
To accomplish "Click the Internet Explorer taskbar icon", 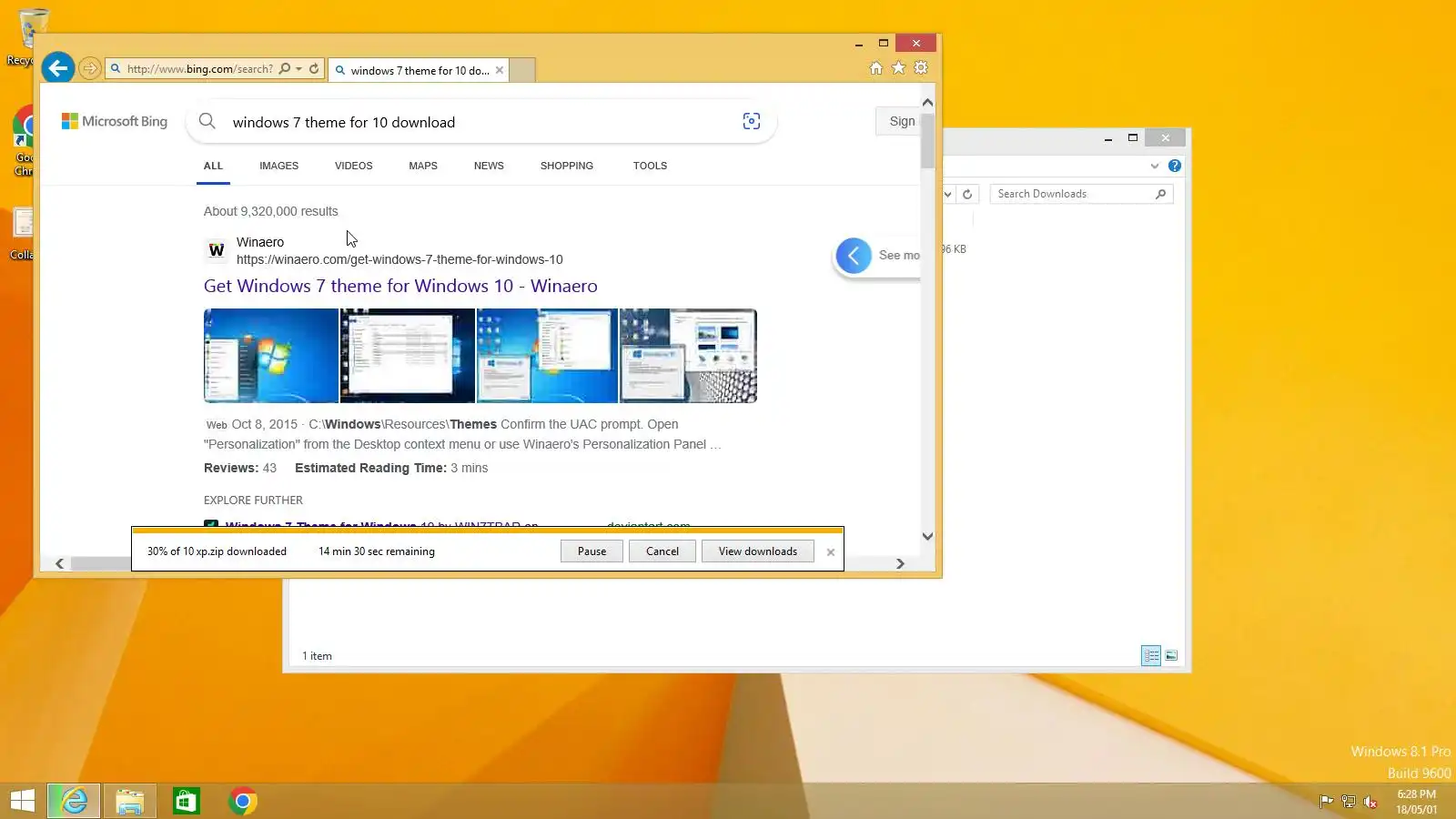I will (74, 801).
